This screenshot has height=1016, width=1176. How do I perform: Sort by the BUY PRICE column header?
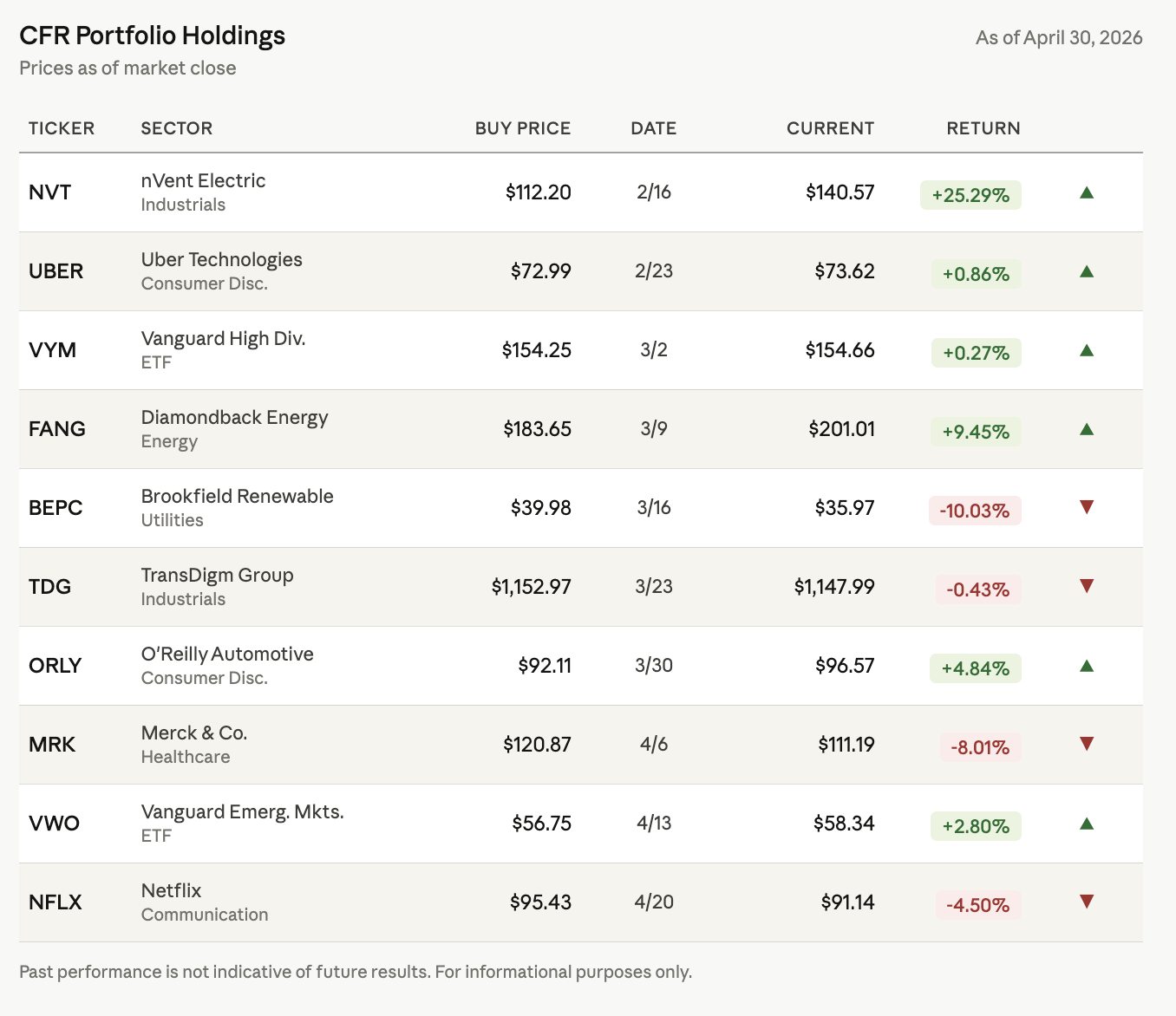pos(523,128)
